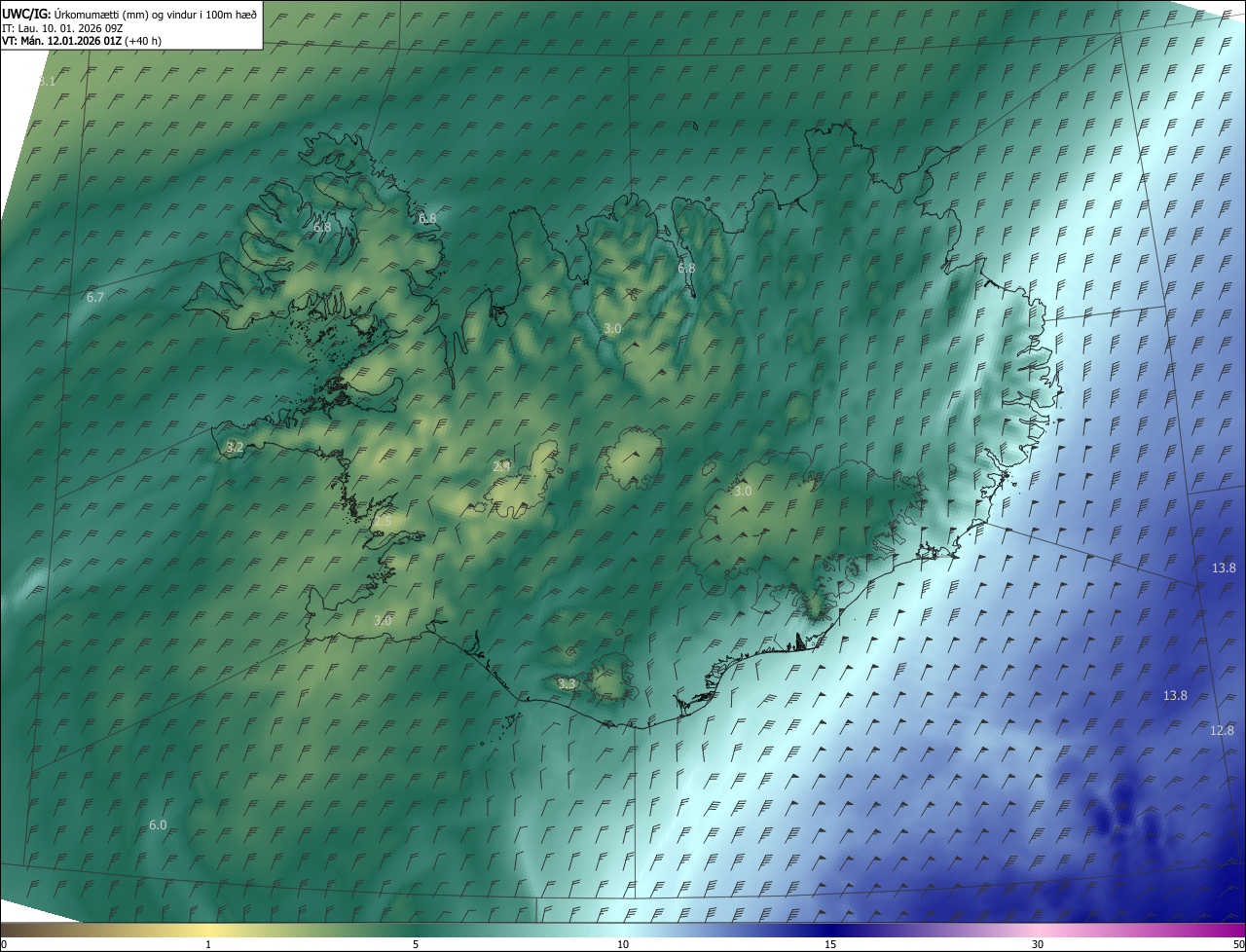Click the '15' tick on the colour scale
The image size is (1246, 952).
point(830,944)
